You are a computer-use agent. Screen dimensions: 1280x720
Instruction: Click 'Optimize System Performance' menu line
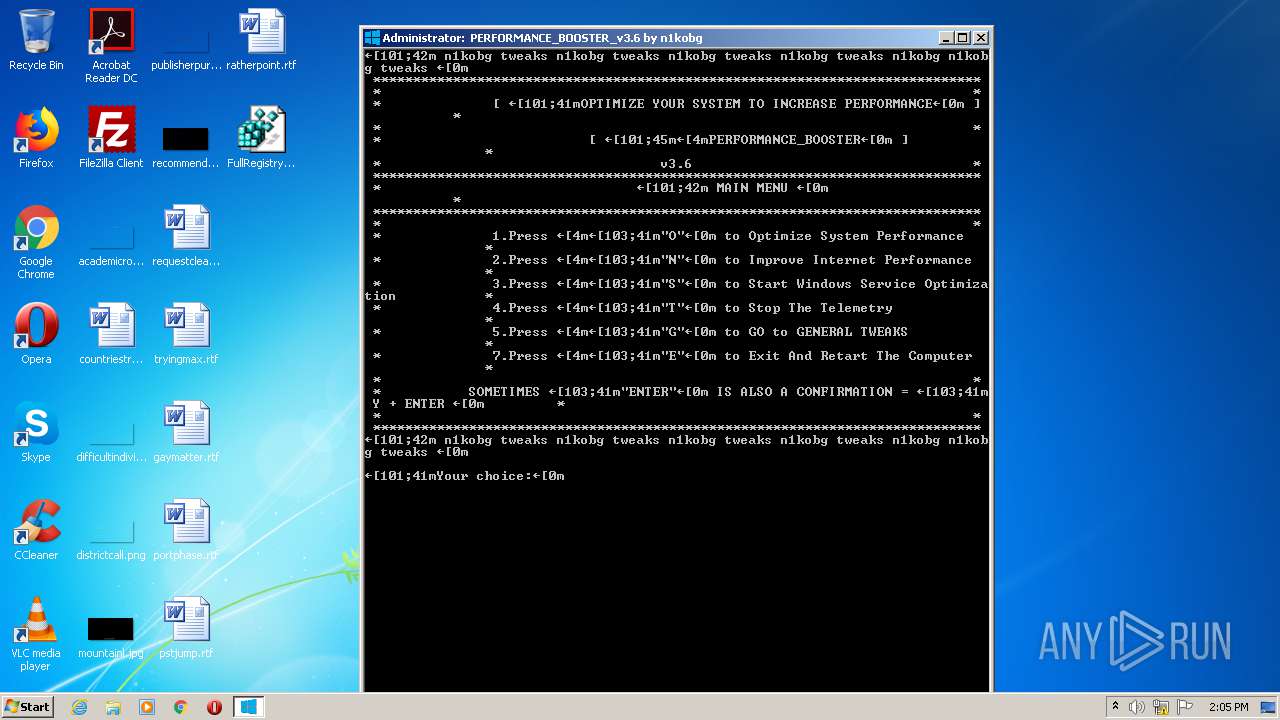click(x=727, y=236)
